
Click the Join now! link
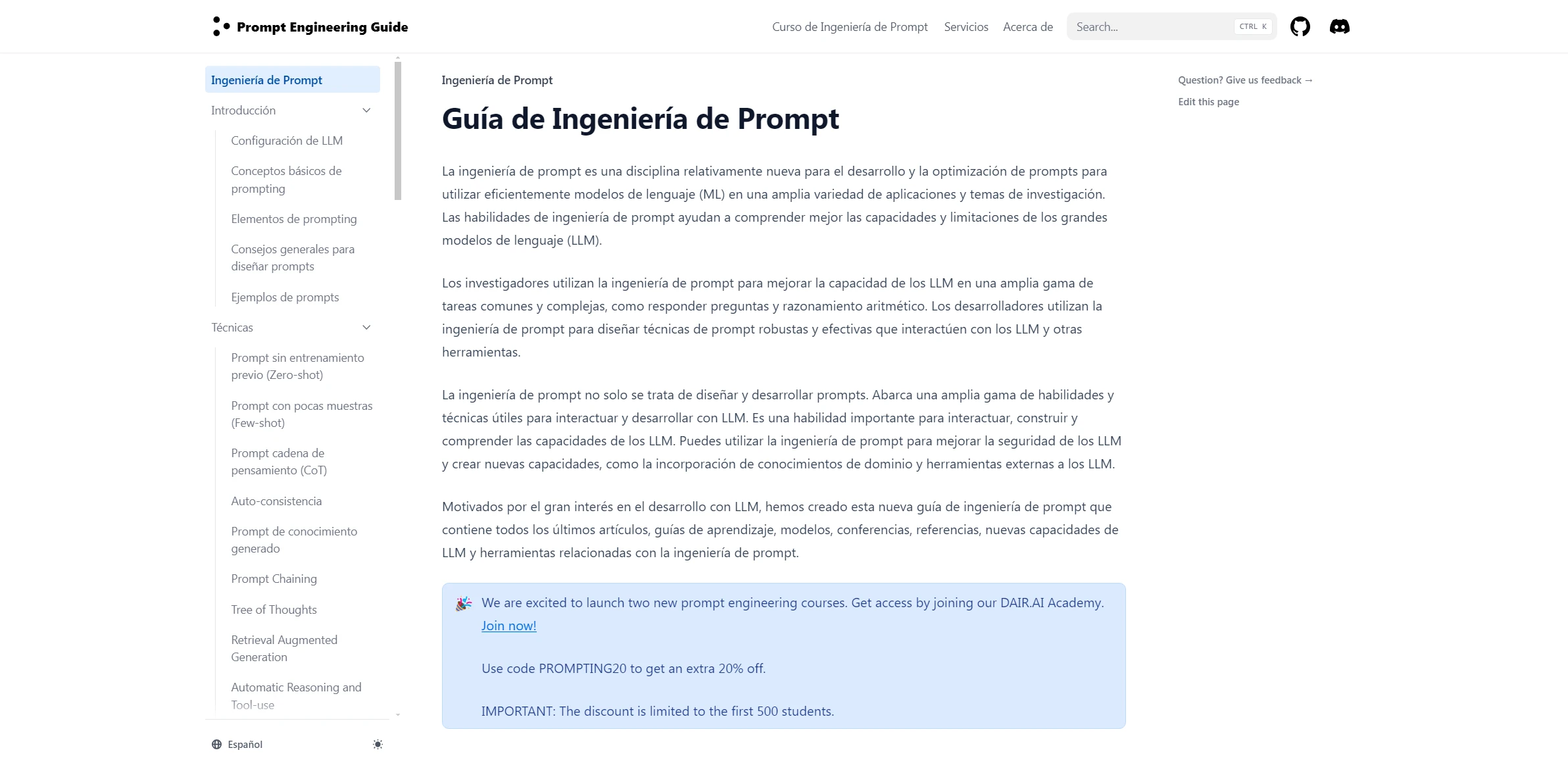(508, 625)
